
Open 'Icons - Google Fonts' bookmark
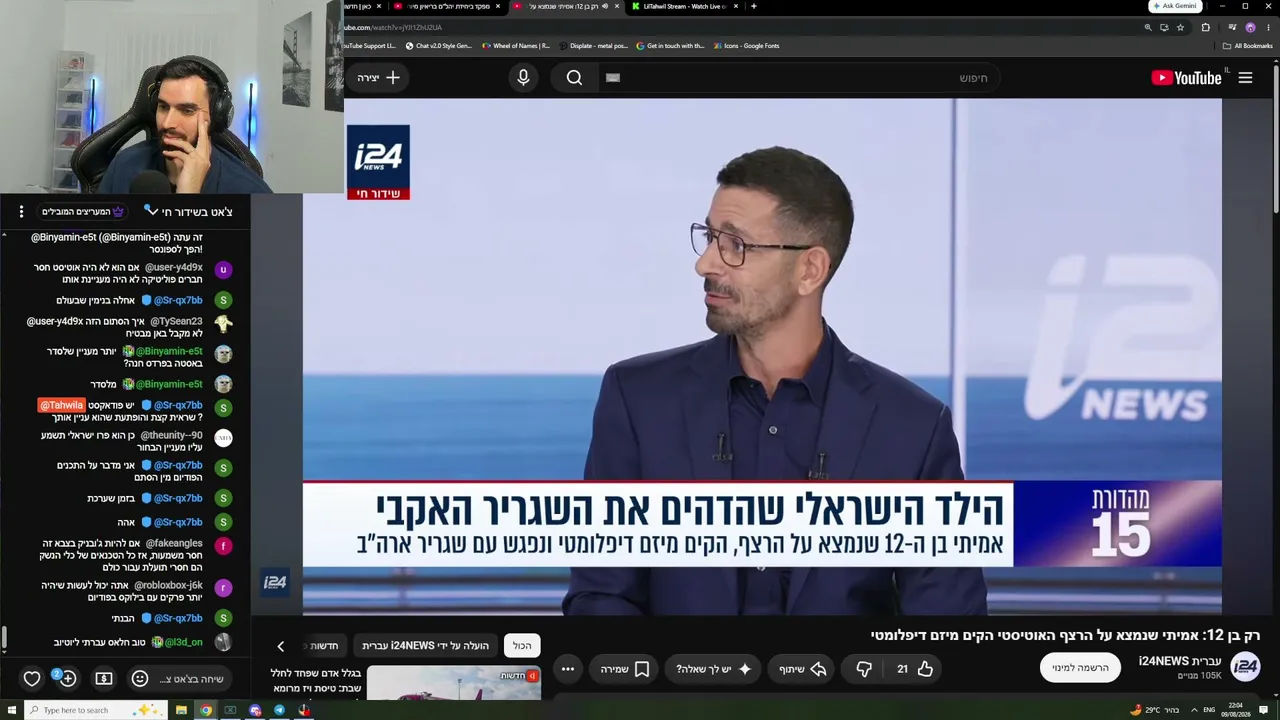(746, 46)
